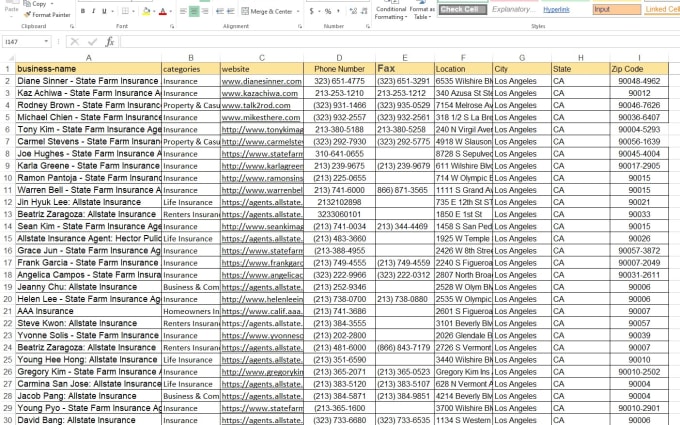Click Decrease Decimal icon
This screenshot has width=680, height=425.
coord(364,11)
